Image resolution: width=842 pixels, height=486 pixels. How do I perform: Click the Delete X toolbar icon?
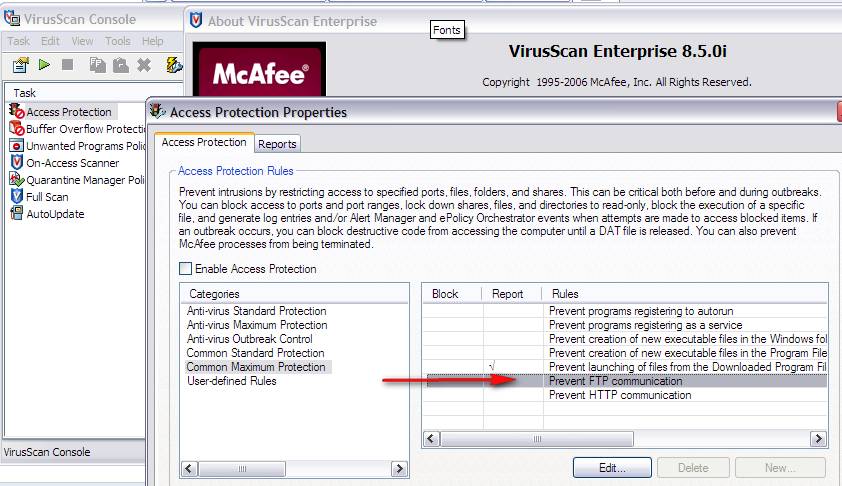point(144,65)
